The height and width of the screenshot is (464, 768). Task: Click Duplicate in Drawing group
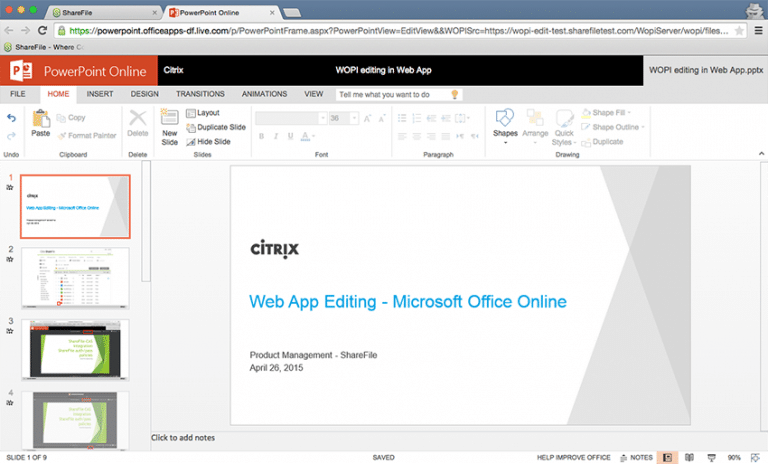click(602, 142)
